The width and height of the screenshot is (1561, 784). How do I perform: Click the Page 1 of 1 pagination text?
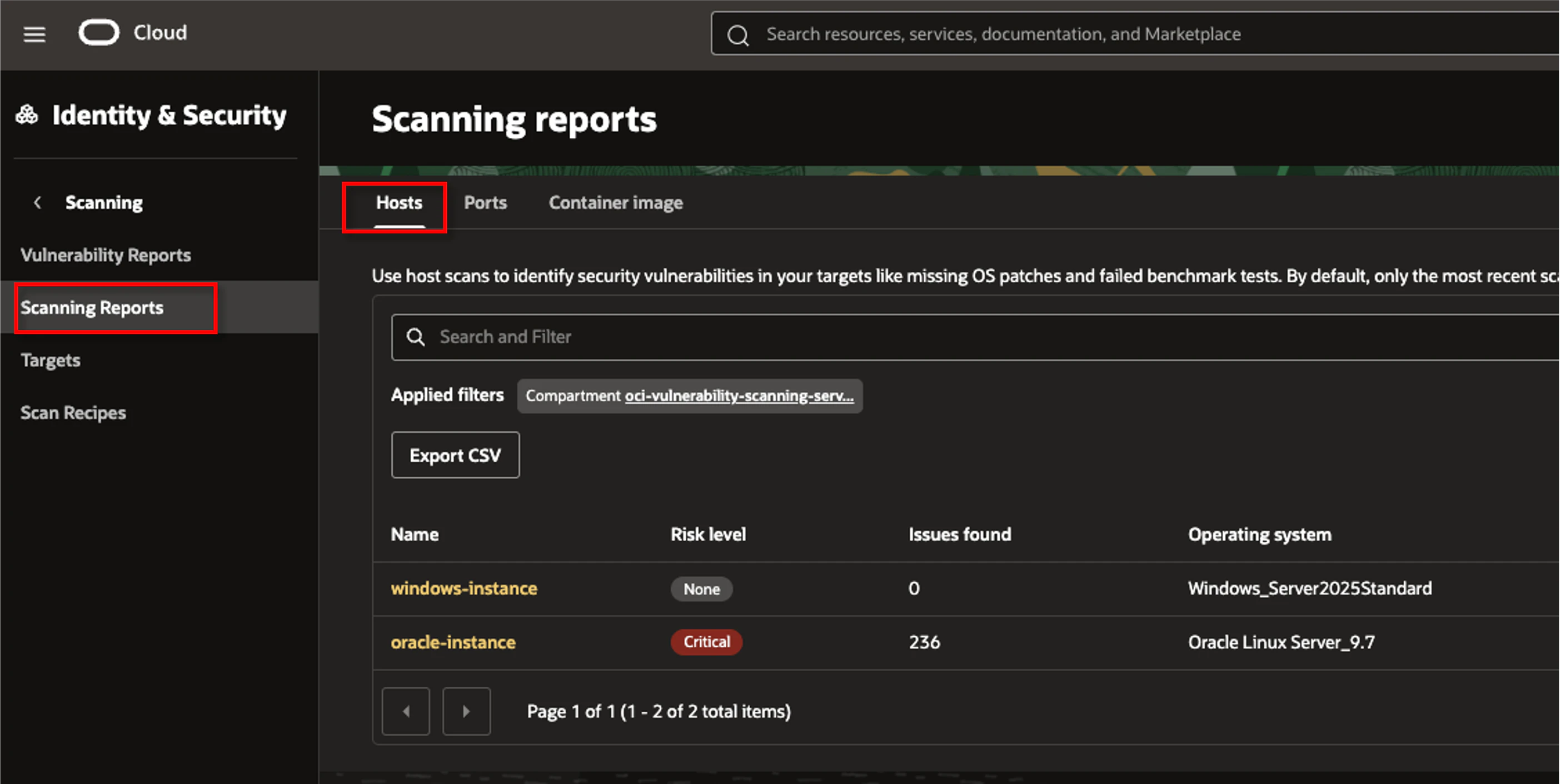click(x=659, y=711)
